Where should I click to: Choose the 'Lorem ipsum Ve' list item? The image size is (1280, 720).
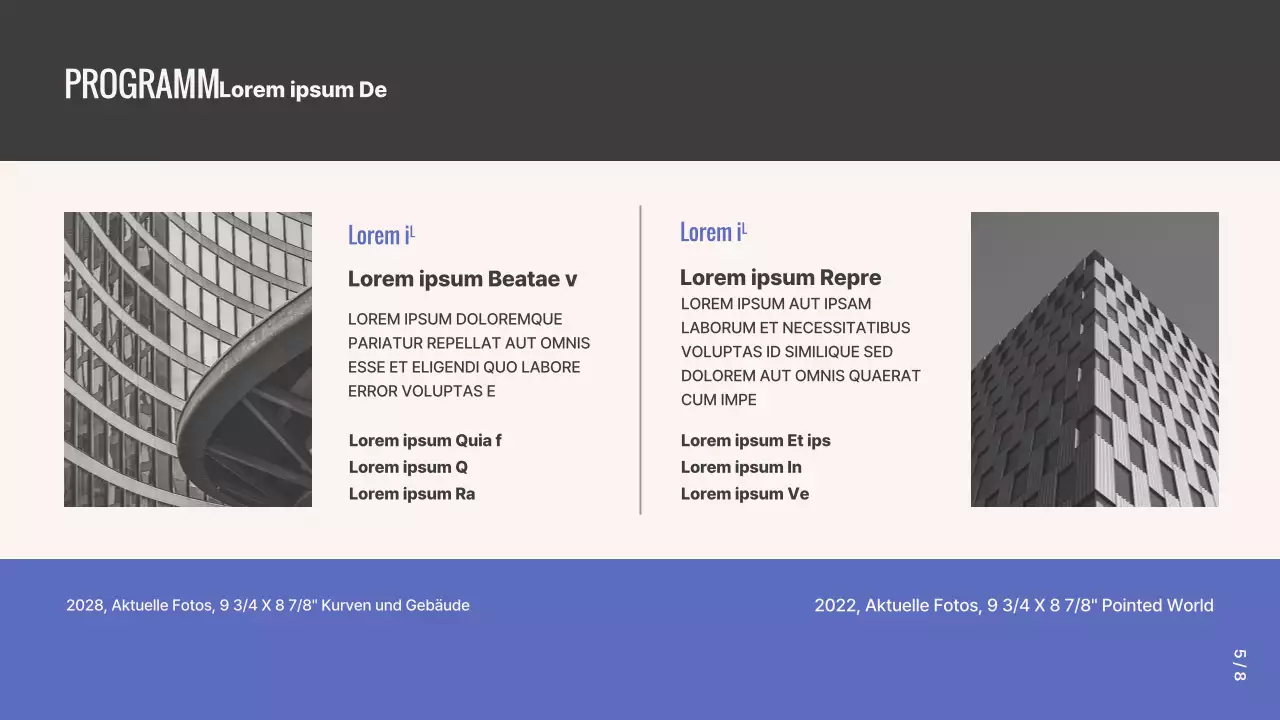(x=745, y=494)
